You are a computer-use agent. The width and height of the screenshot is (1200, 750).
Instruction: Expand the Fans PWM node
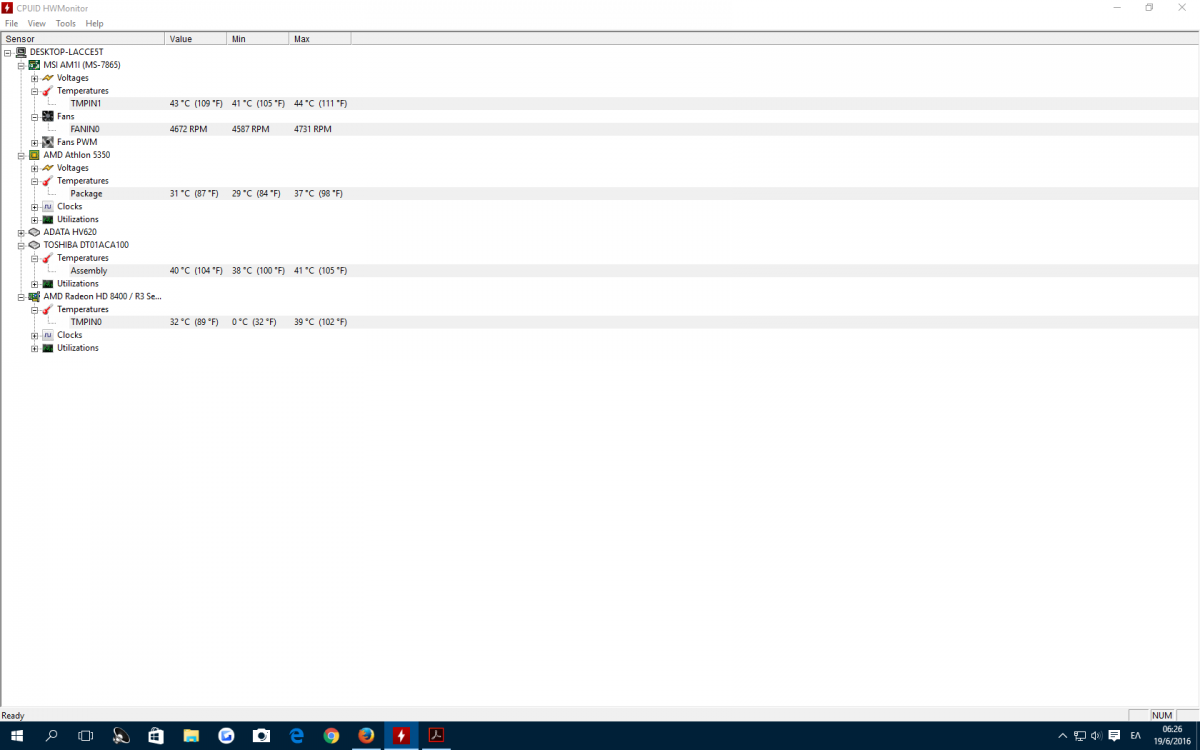click(x=34, y=142)
